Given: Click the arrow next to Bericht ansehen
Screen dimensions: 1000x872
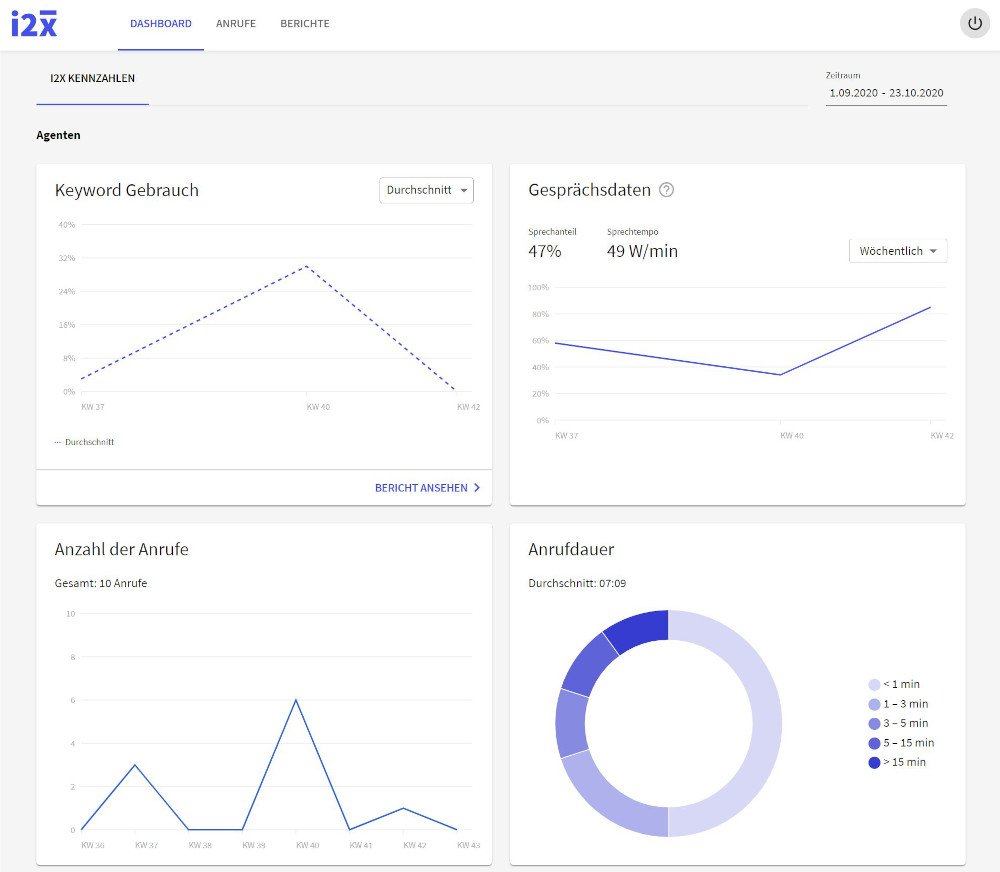Looking at the screenshot, I should click(476, 488).
